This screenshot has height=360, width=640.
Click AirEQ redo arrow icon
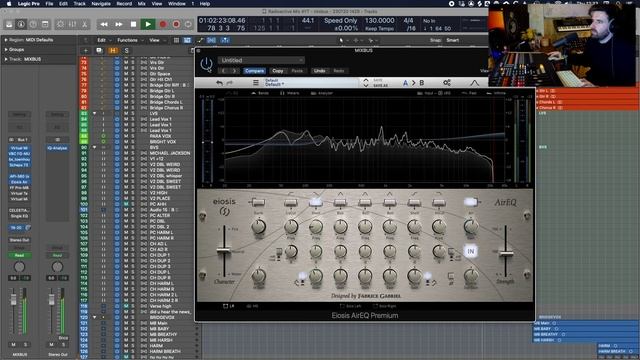[229, 83]
